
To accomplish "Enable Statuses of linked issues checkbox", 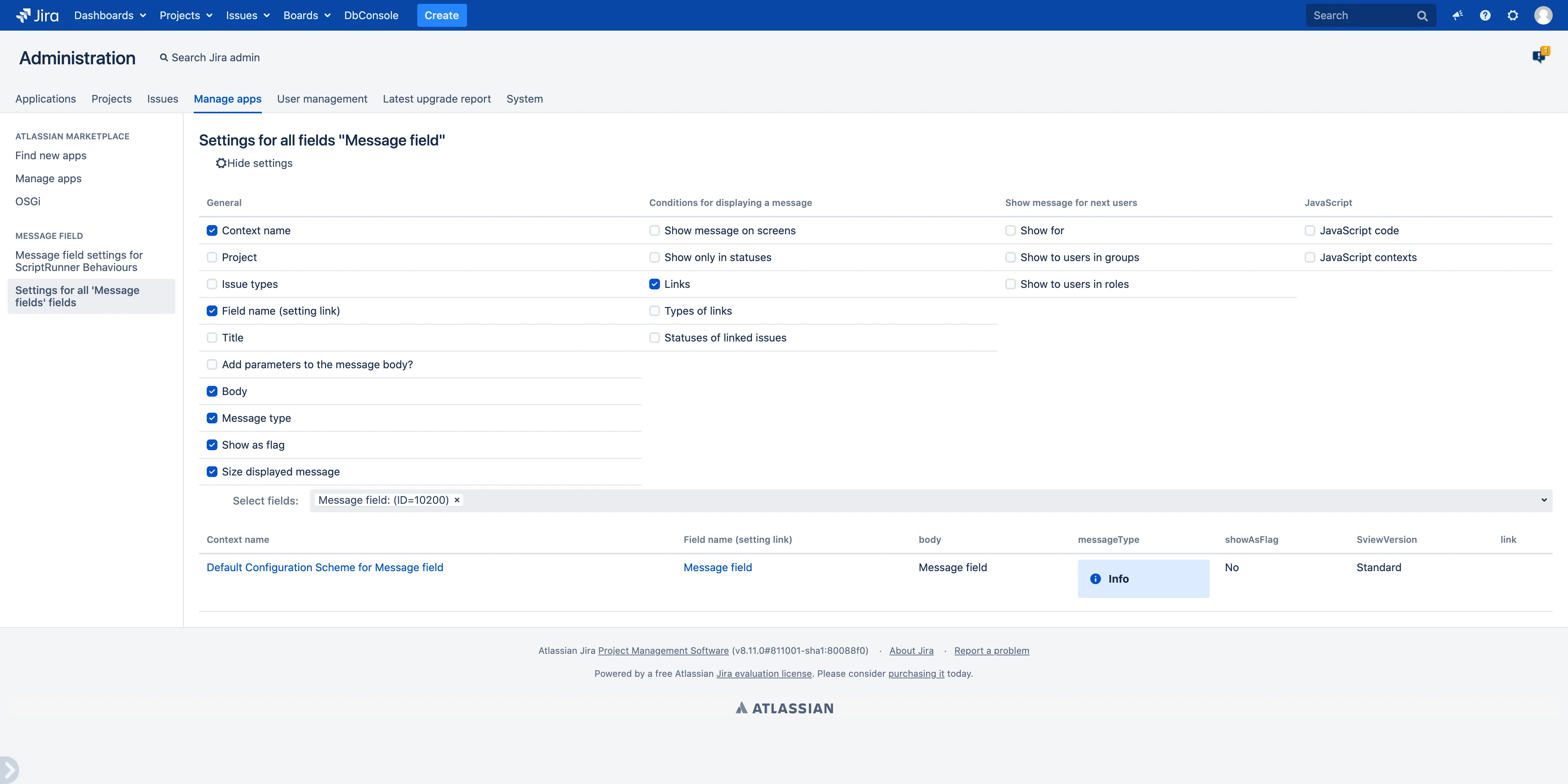I will click(x=654, y=338).
